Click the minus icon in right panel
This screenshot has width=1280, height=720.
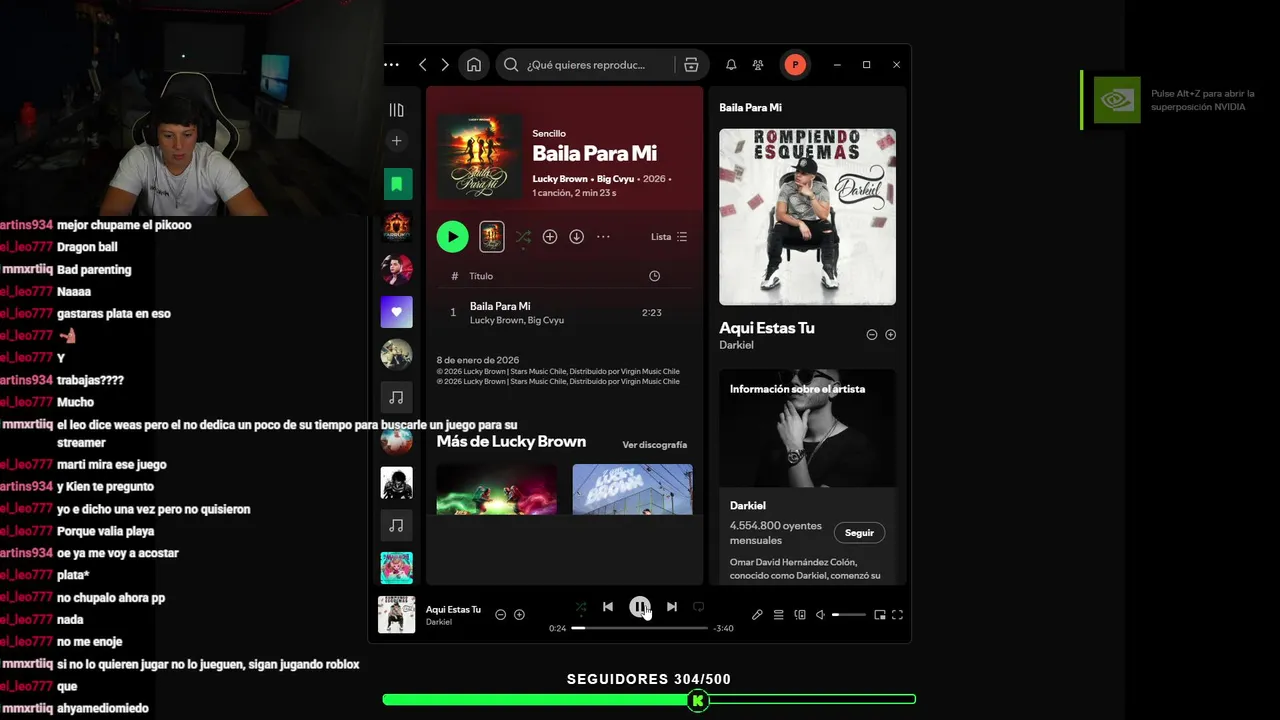(871, 335)
